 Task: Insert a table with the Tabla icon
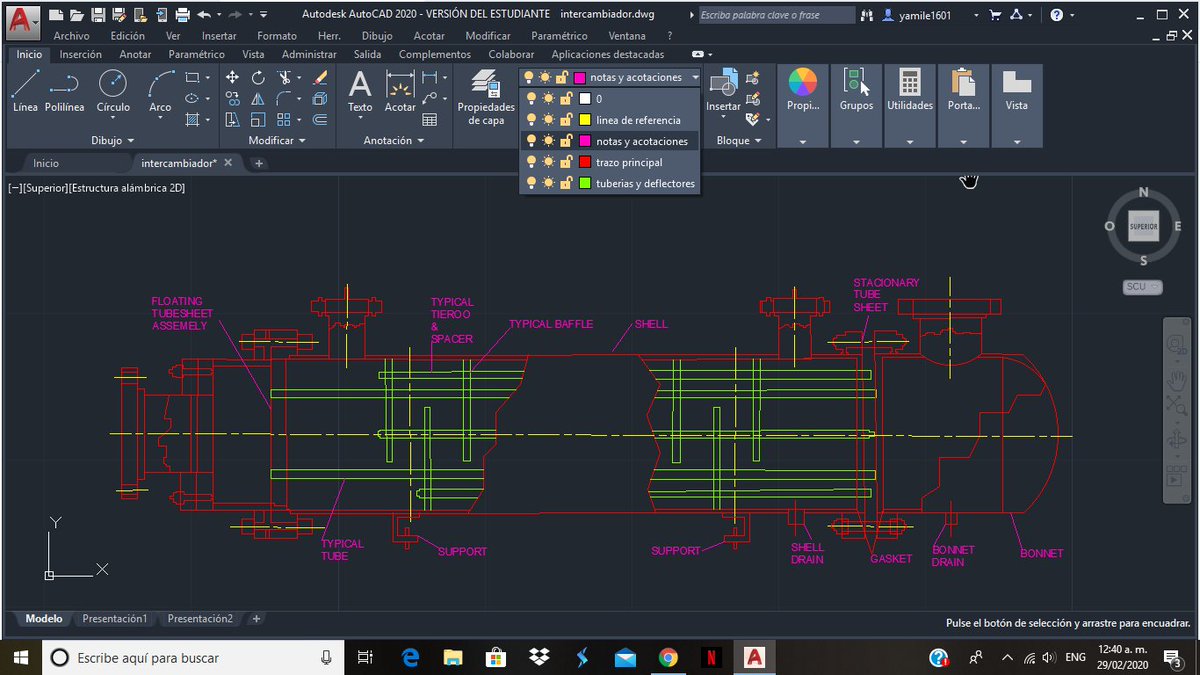[x=430, y=119]
